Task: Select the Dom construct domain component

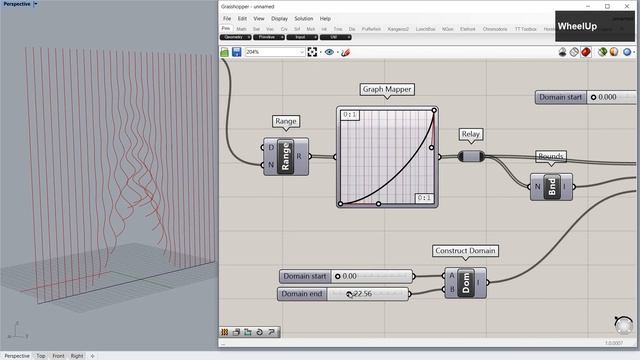Action: (466, 283)
